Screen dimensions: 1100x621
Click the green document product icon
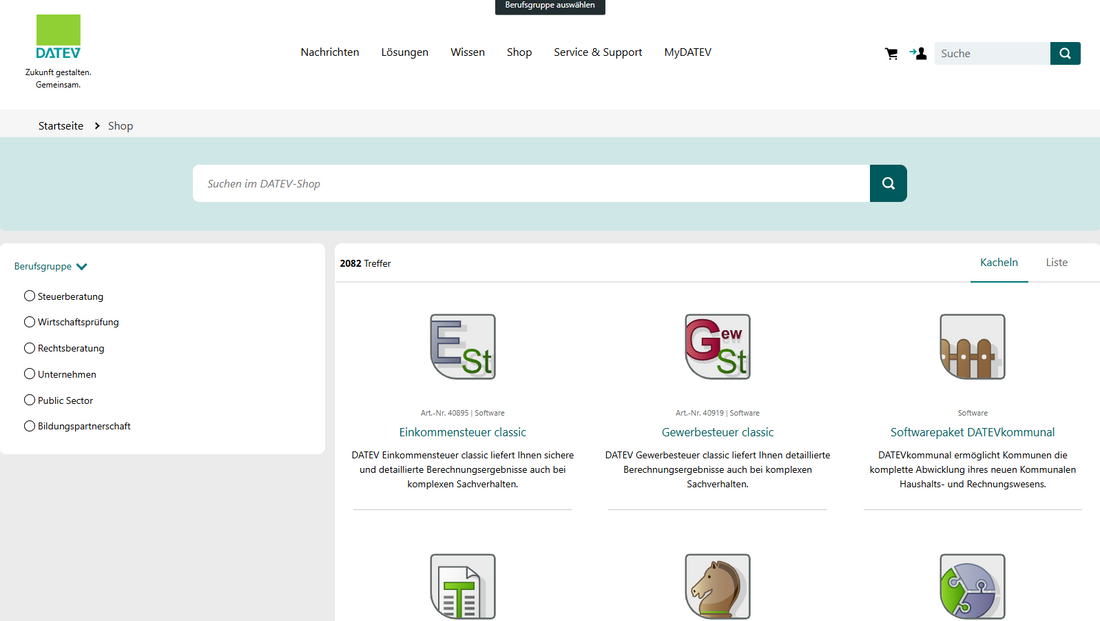[462, 587]
